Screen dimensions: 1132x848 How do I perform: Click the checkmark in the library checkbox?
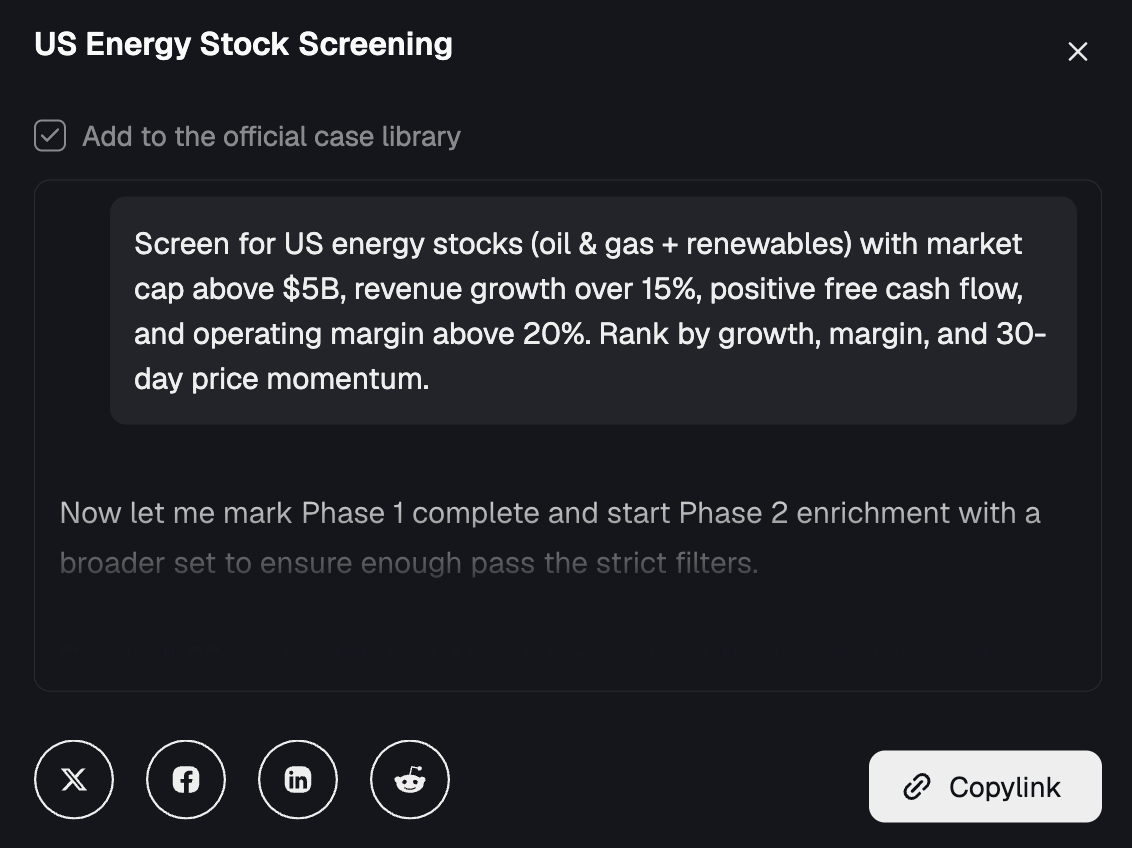click(49, 135)
